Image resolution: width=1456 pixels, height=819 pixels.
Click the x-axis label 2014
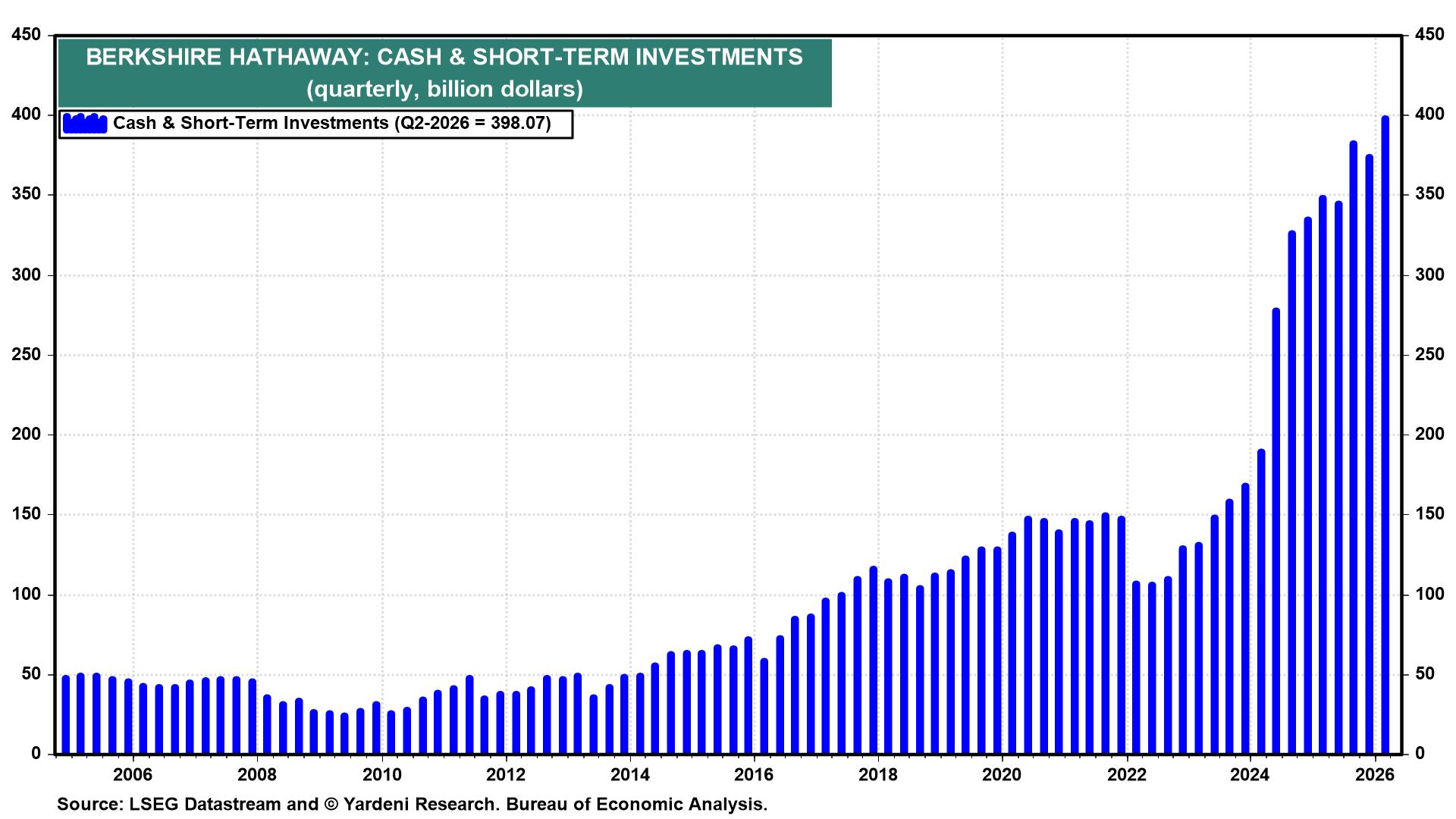point(630,774)
